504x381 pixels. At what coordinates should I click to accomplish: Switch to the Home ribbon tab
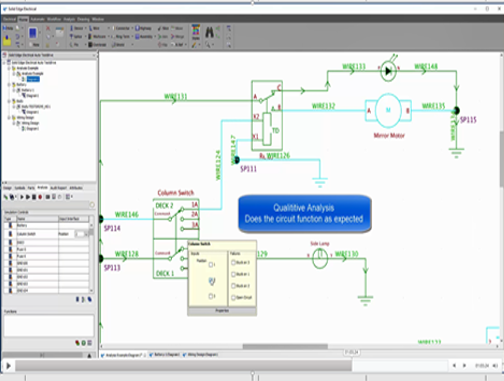click(x=23, y=19)
